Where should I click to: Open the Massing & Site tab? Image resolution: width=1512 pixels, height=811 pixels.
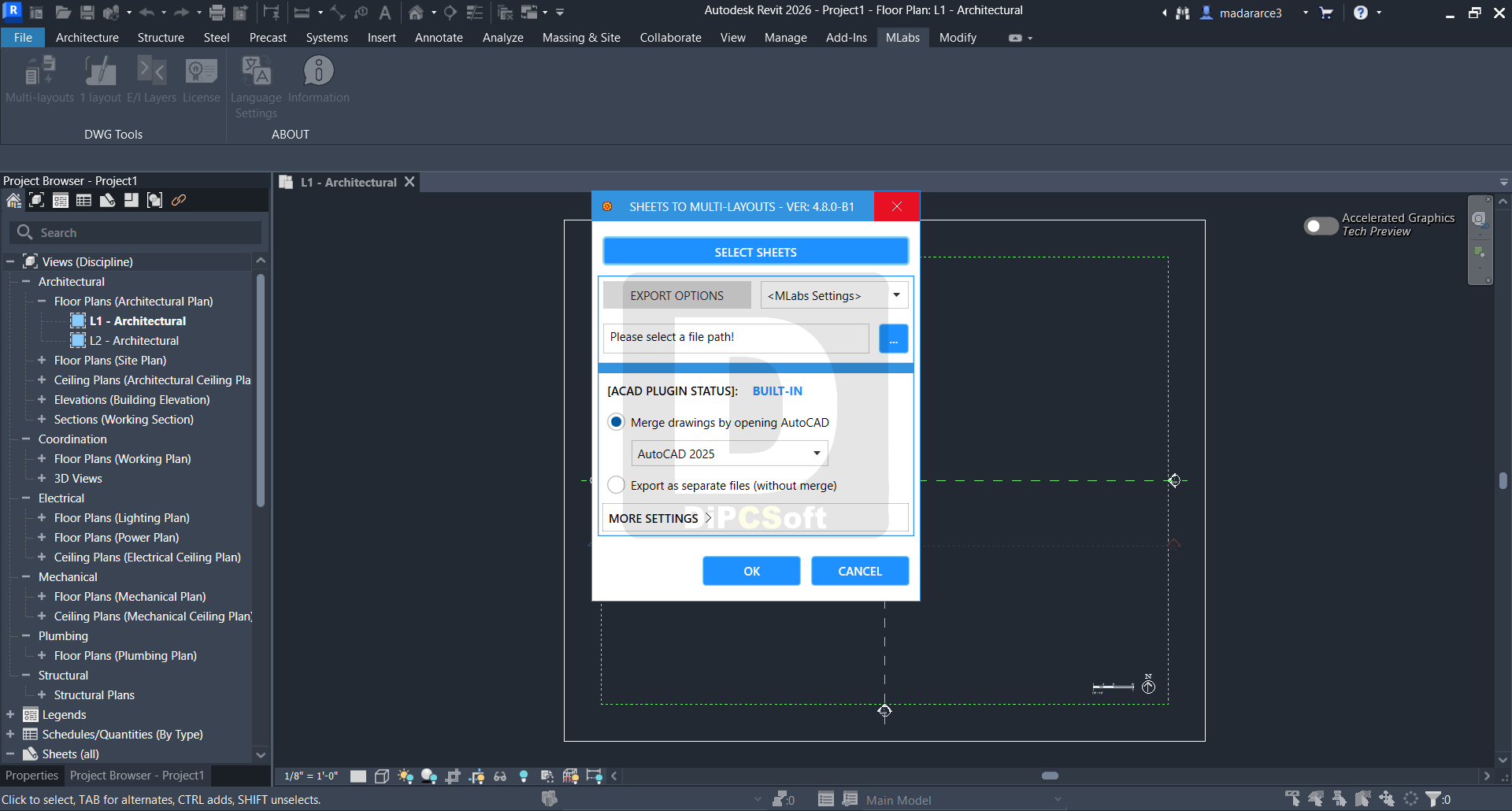point(581,37)
